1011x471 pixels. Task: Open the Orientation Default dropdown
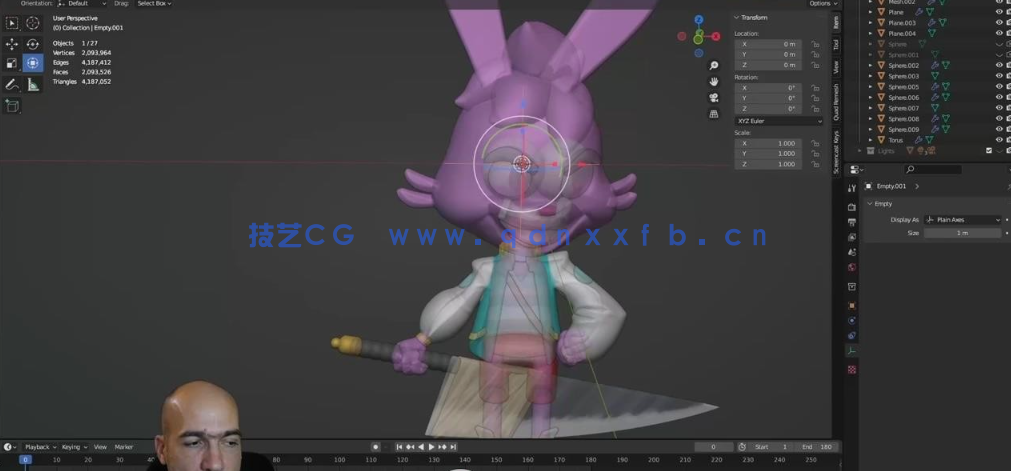(x=83, y=3)
